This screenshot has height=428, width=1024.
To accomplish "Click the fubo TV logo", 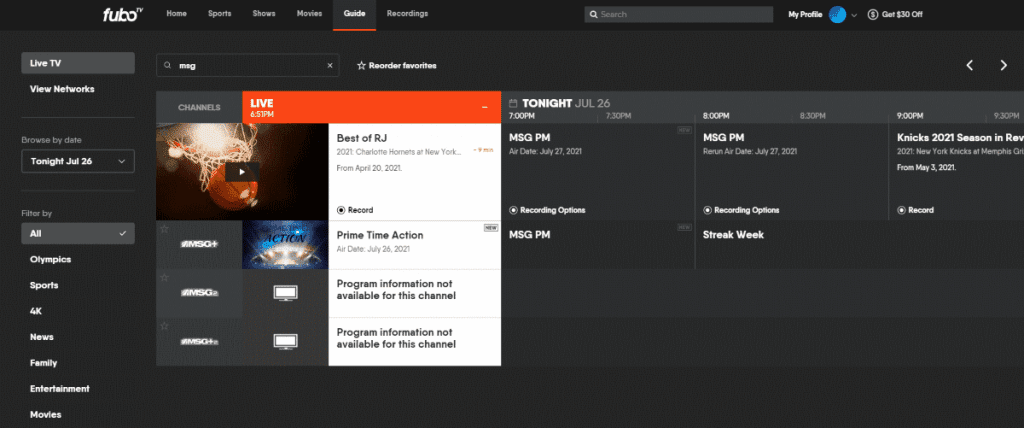I will click(123, 14).
